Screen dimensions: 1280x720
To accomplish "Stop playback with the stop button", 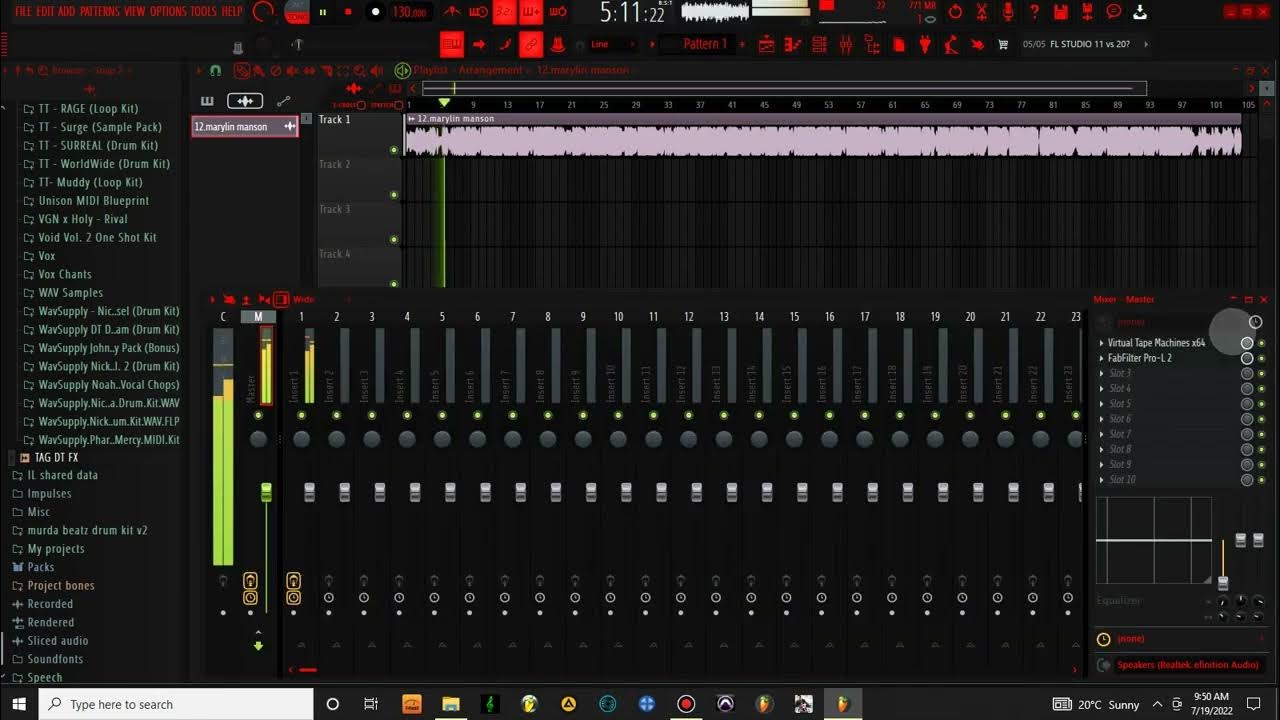I will point(348,12).
